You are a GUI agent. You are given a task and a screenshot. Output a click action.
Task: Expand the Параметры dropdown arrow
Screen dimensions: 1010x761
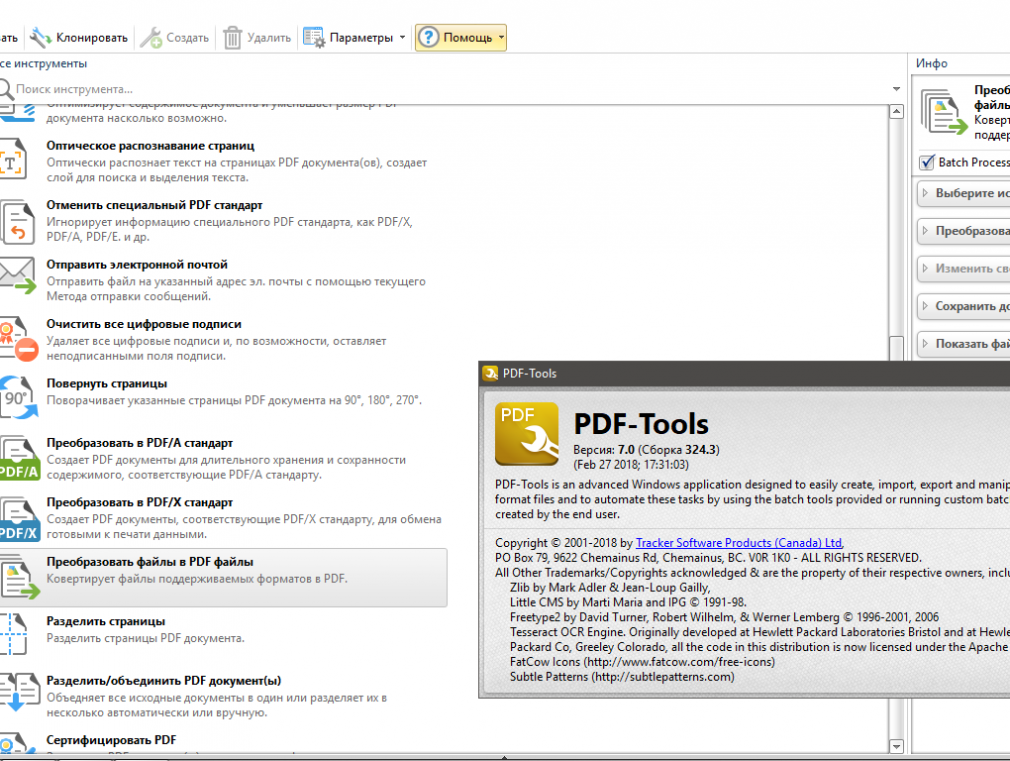tap(403, 37)
